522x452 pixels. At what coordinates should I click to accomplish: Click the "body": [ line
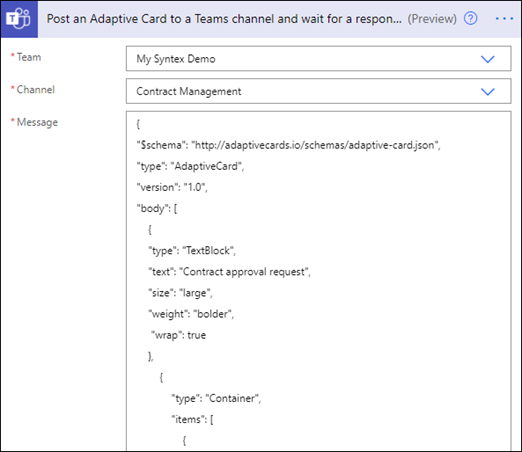[x=157, y=209]
